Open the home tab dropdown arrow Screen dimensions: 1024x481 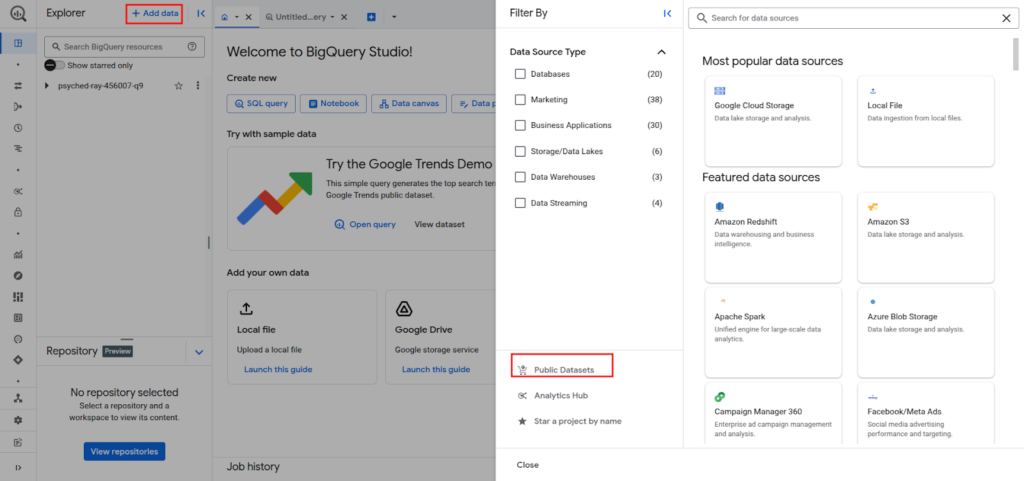(x=236, y=17)
